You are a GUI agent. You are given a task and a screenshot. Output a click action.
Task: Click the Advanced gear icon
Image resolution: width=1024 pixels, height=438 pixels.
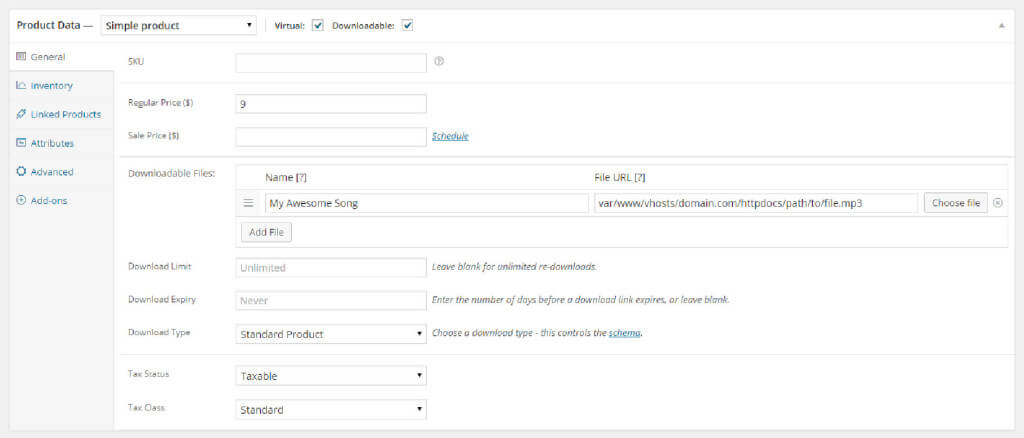[20, 172]
